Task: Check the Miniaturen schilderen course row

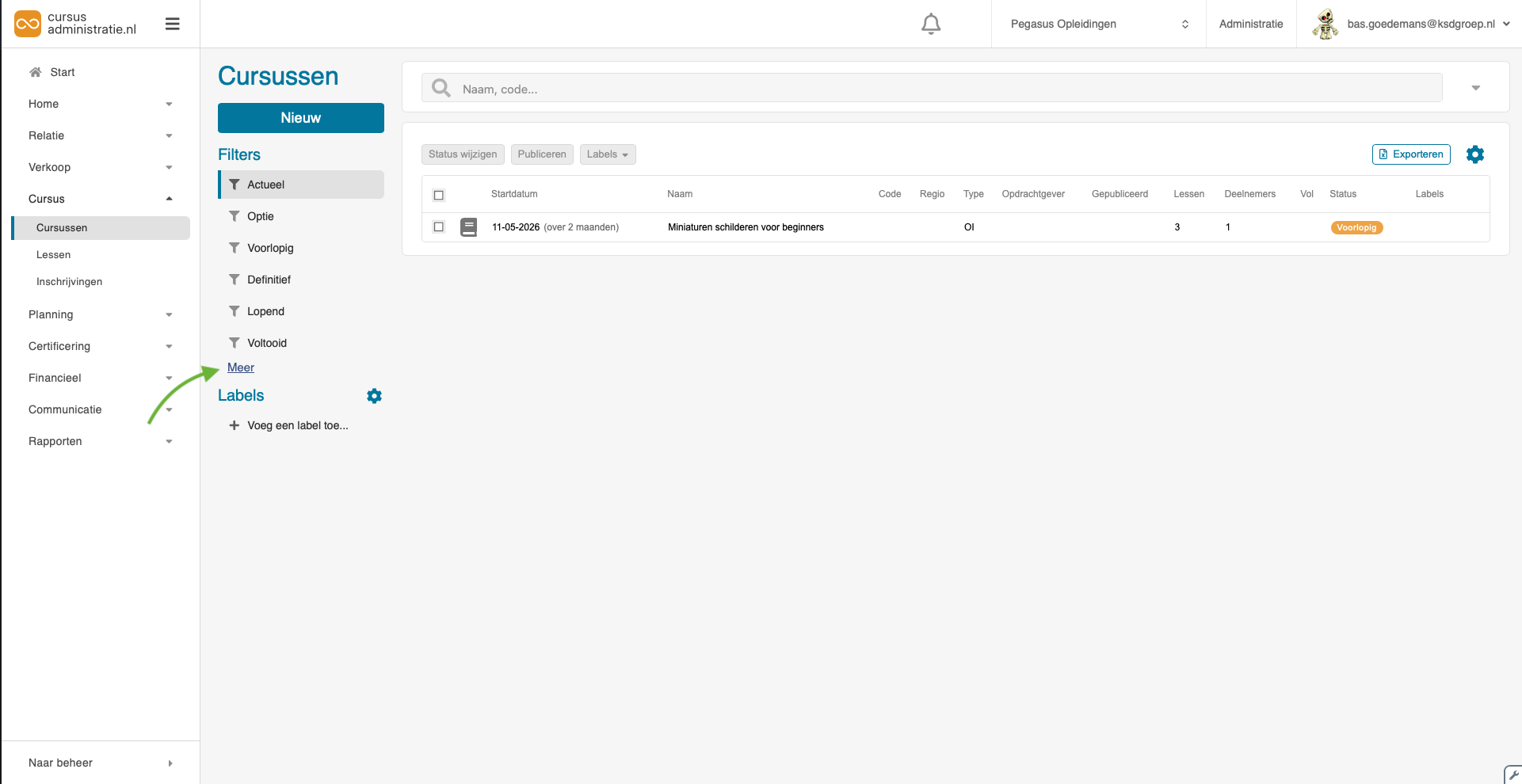Action: click(x=439, y=227)
